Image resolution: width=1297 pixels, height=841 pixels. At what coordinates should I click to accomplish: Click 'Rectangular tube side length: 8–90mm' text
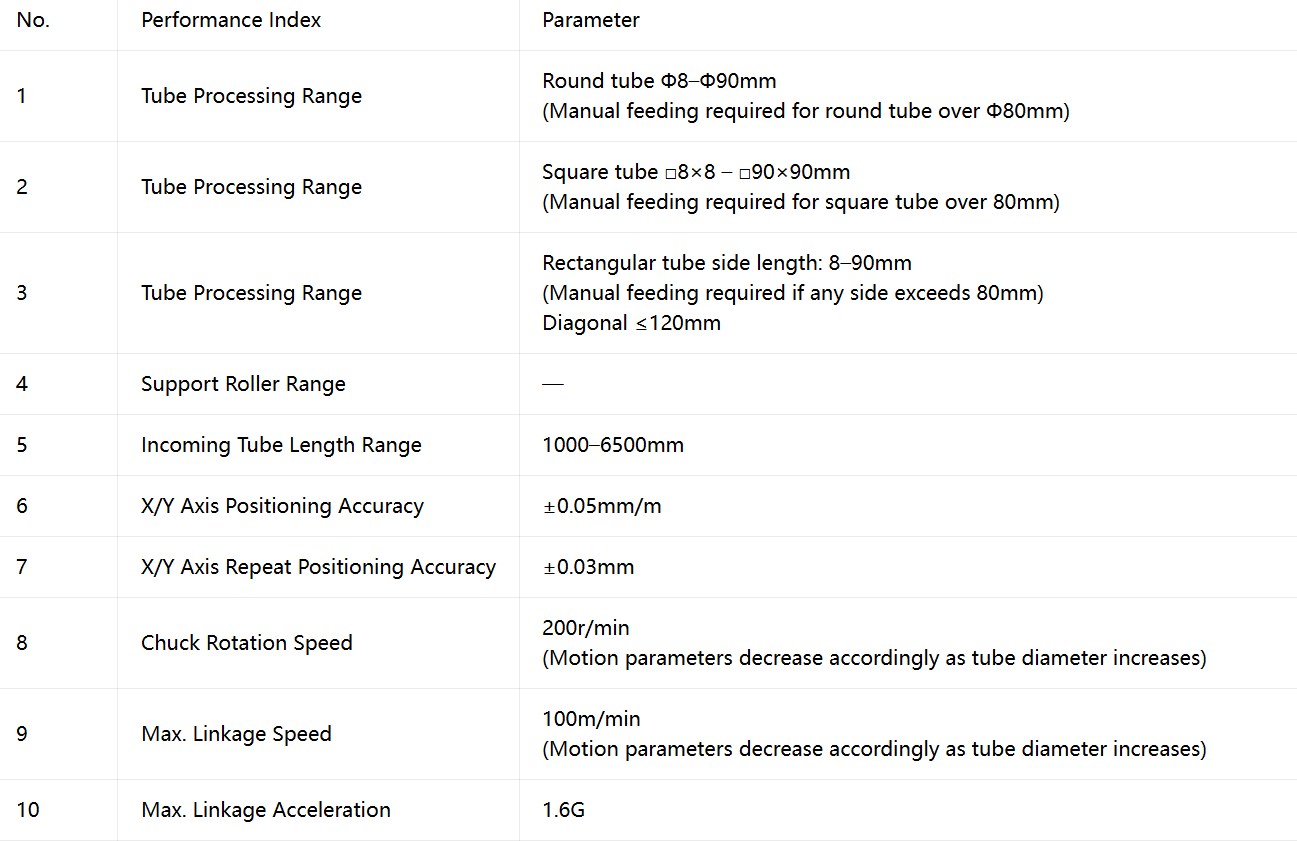click(727, 263)
